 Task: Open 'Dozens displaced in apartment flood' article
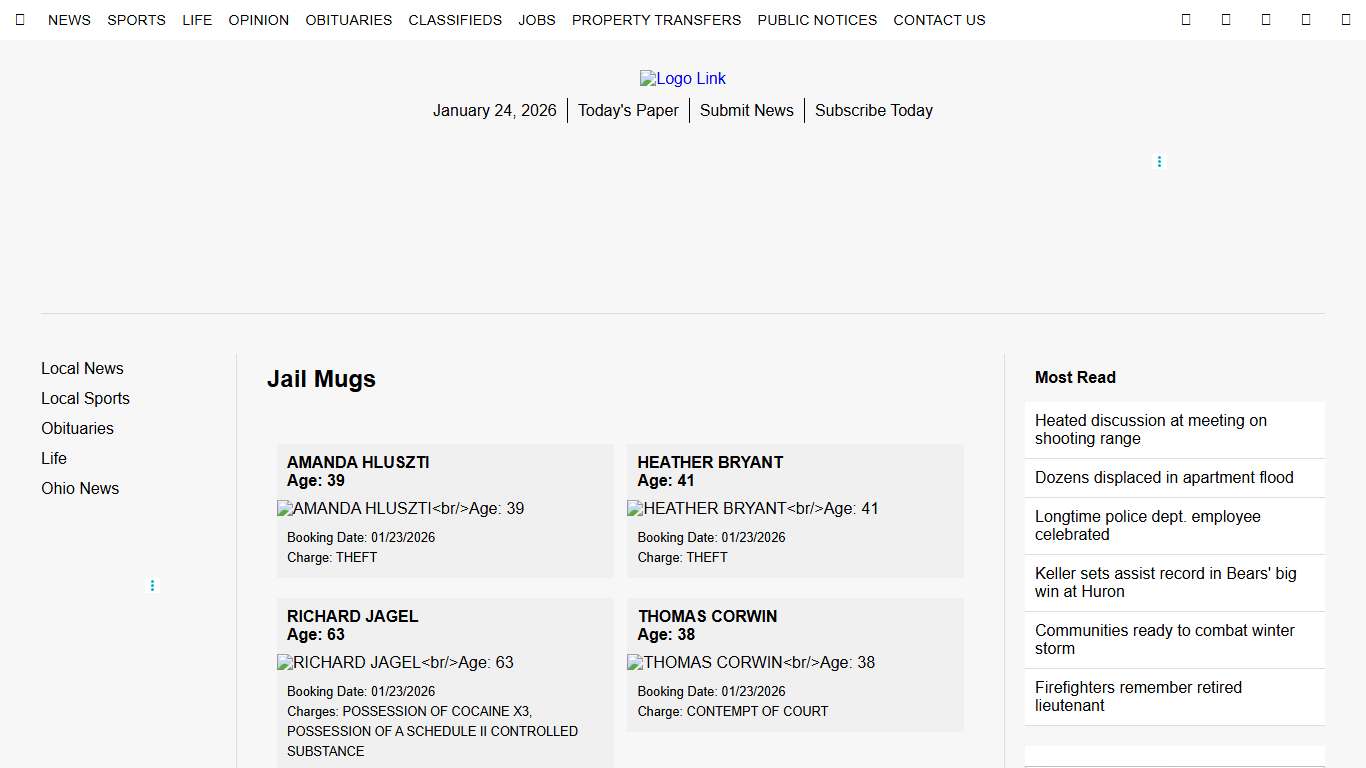click(1163, 477)
